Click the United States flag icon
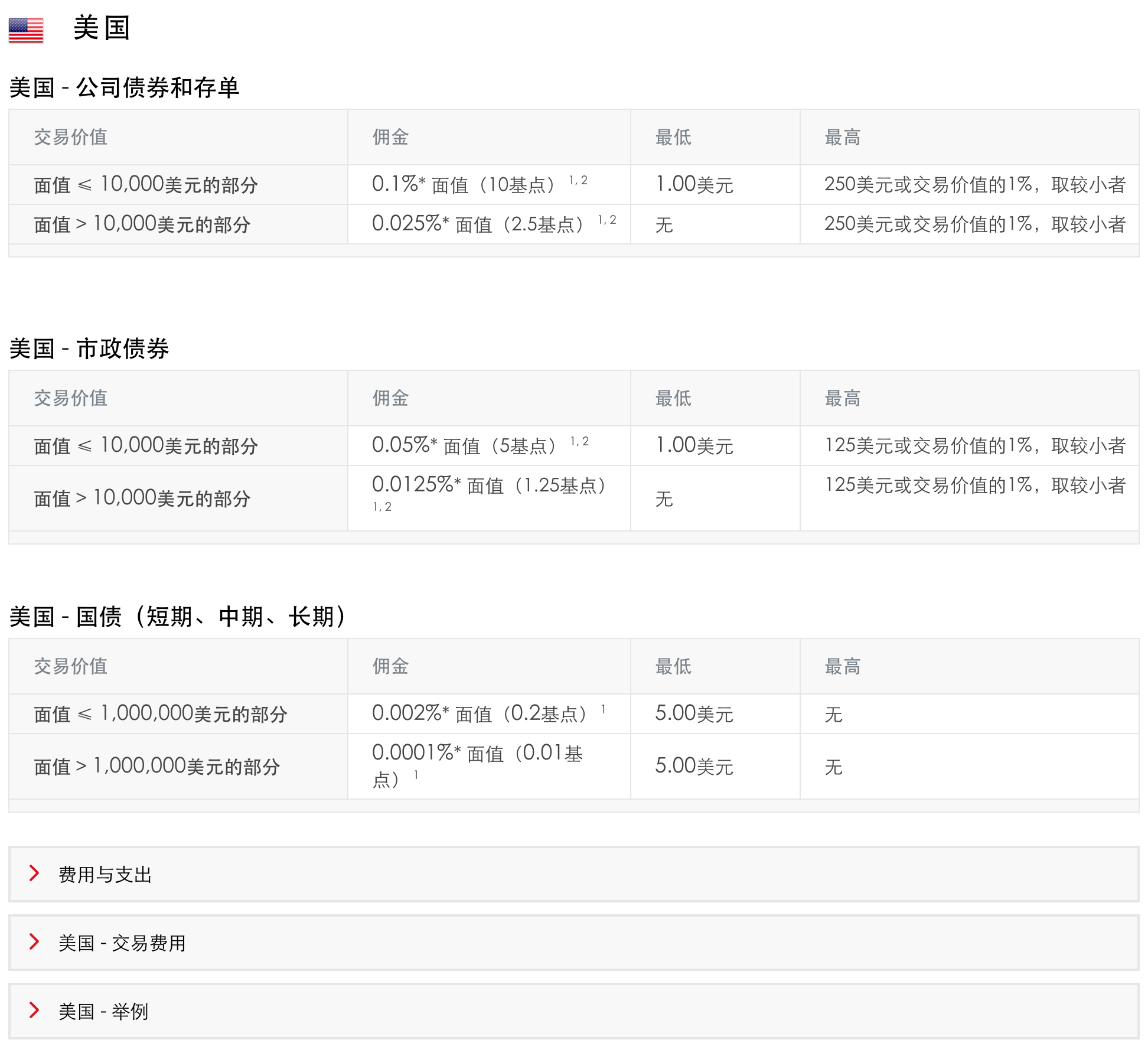Image resolution: width=1148 pixels, height=1056 pixels. click(x=26, y=30)
